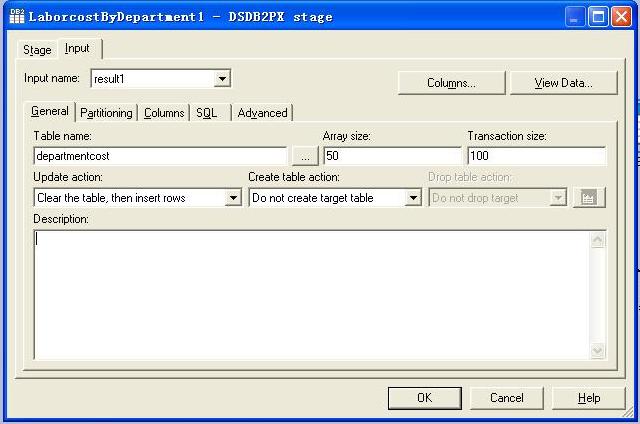
Task: Open View Data...
Action: point(563,83)
